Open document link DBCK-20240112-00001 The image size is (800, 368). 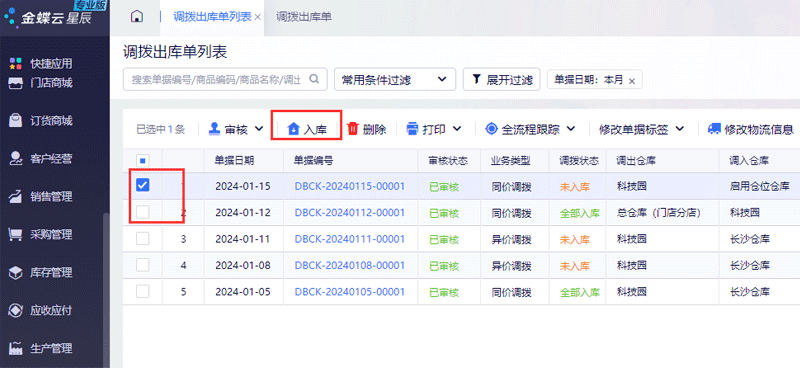[x=349, y=213]
